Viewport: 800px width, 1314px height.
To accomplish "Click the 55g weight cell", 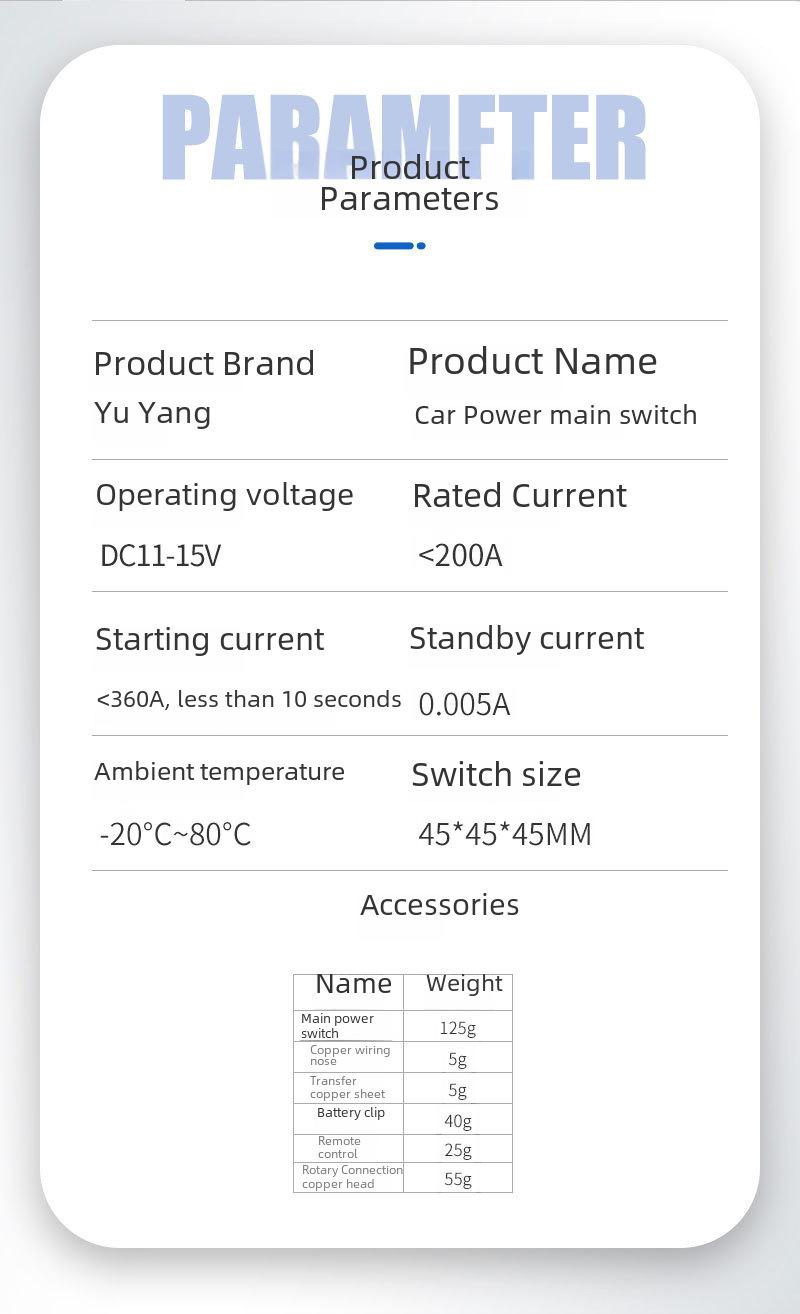I will [458, 1179].
